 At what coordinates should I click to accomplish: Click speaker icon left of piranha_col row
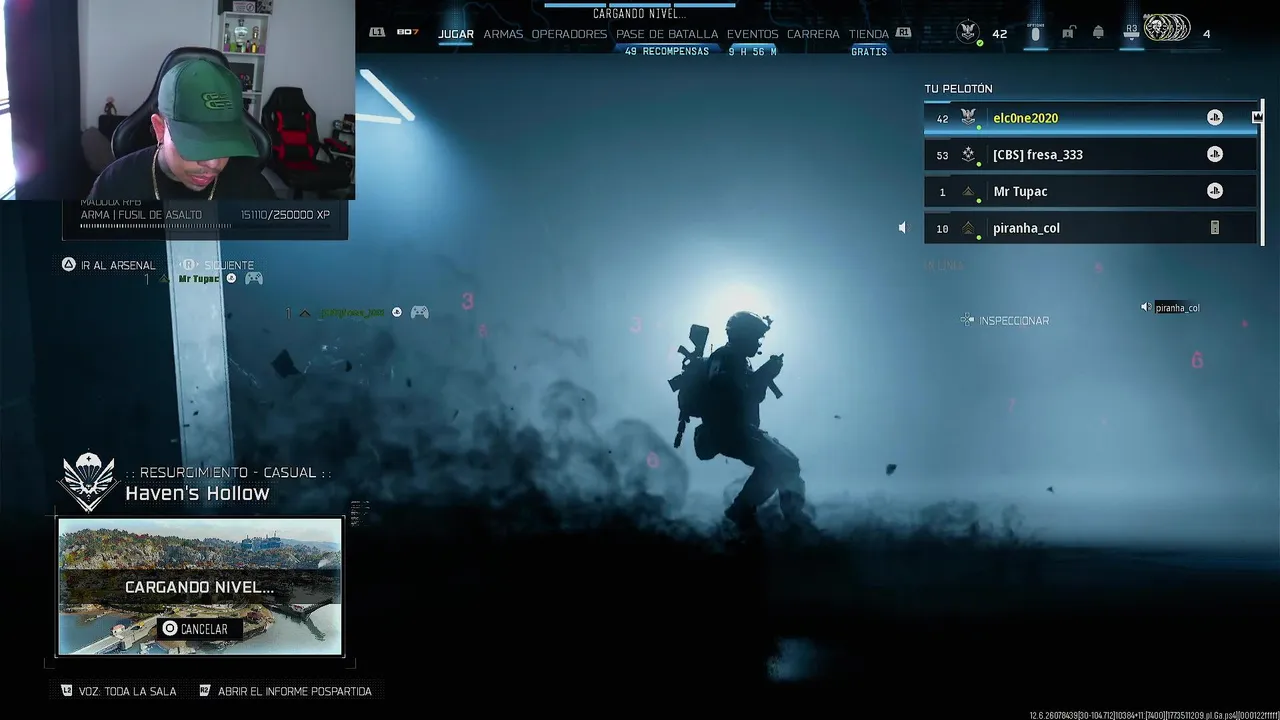[902, 228]
